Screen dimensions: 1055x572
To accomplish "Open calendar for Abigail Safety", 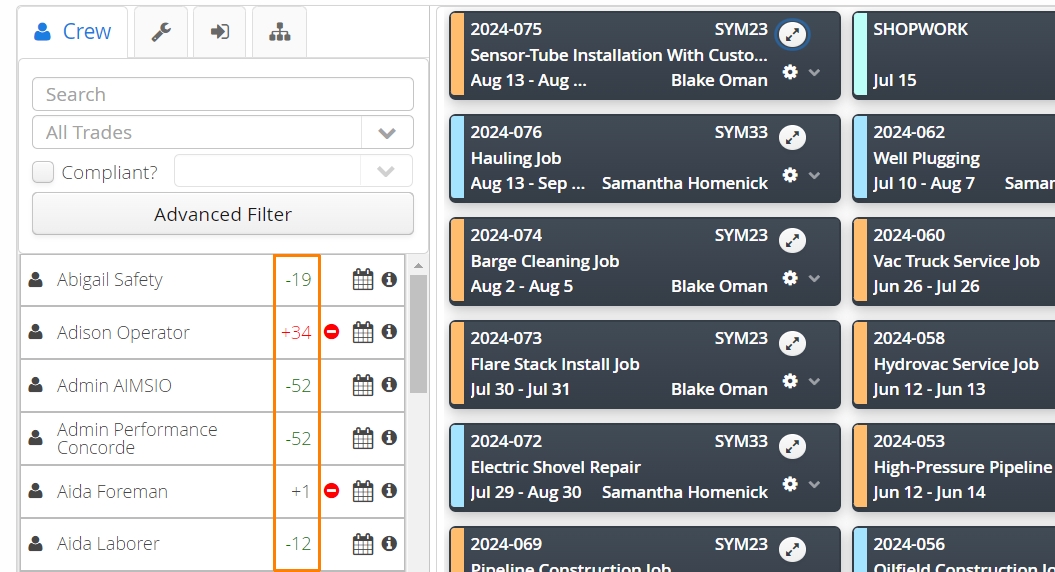I will (x=363, y=279).
